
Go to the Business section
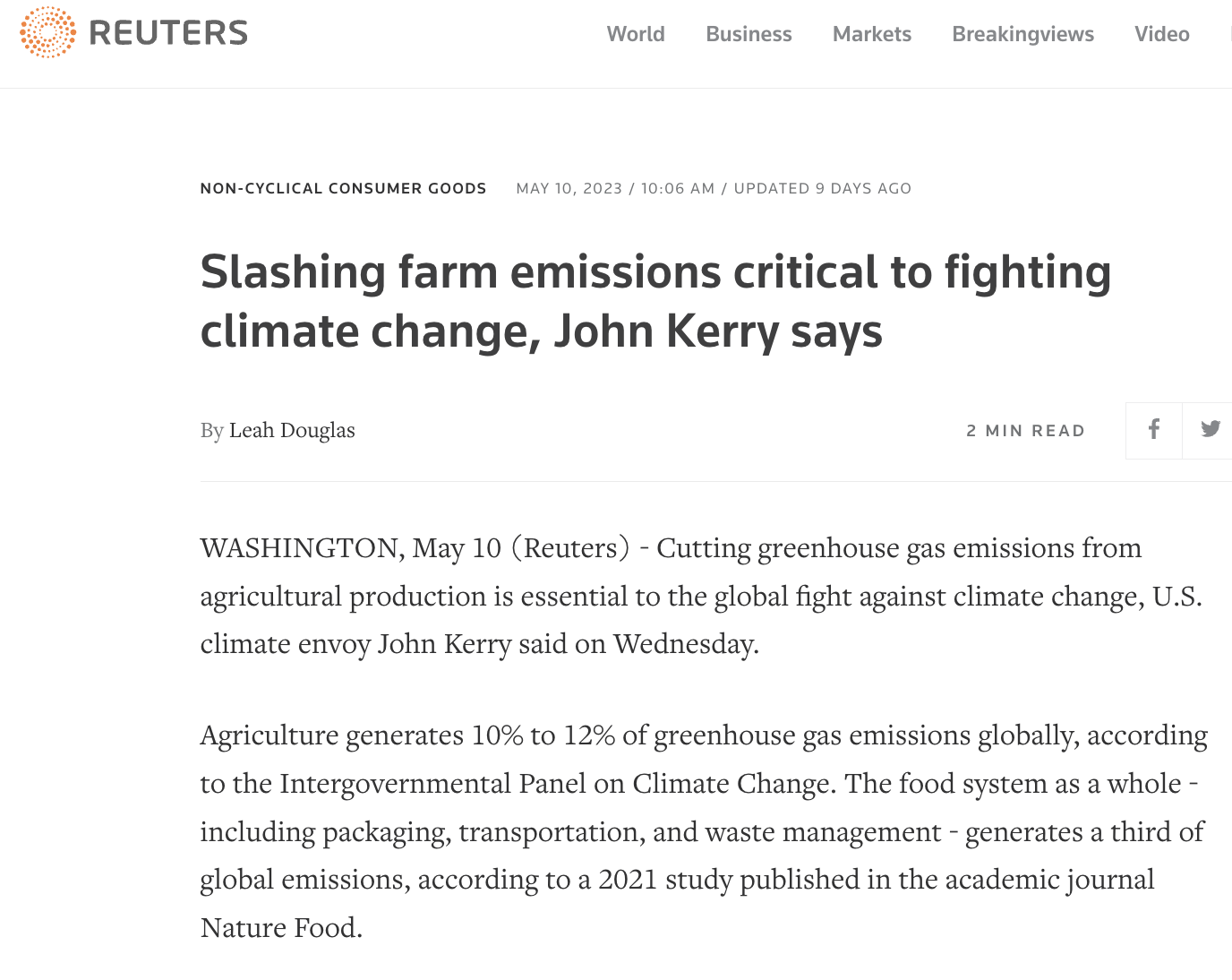click(749, 34)
